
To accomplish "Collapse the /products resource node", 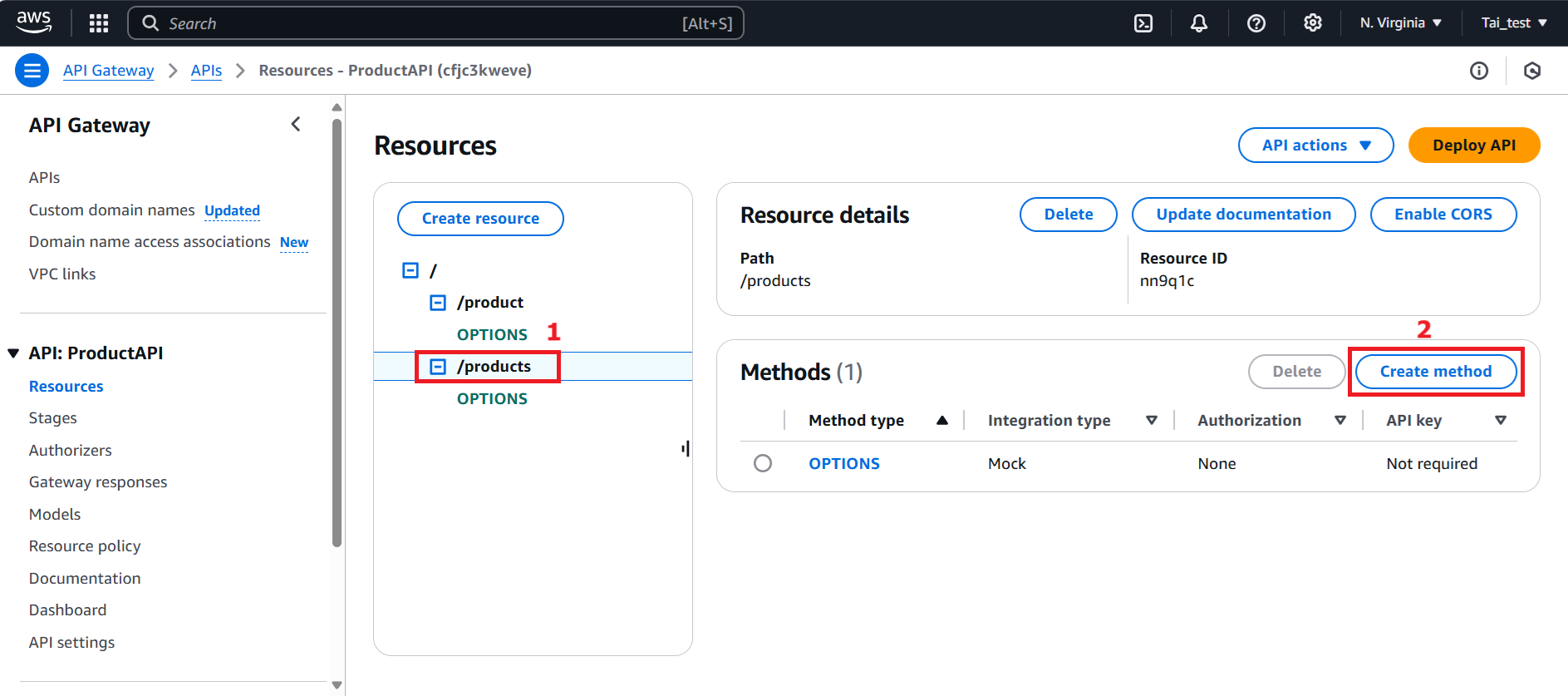I will coord(438,367).
